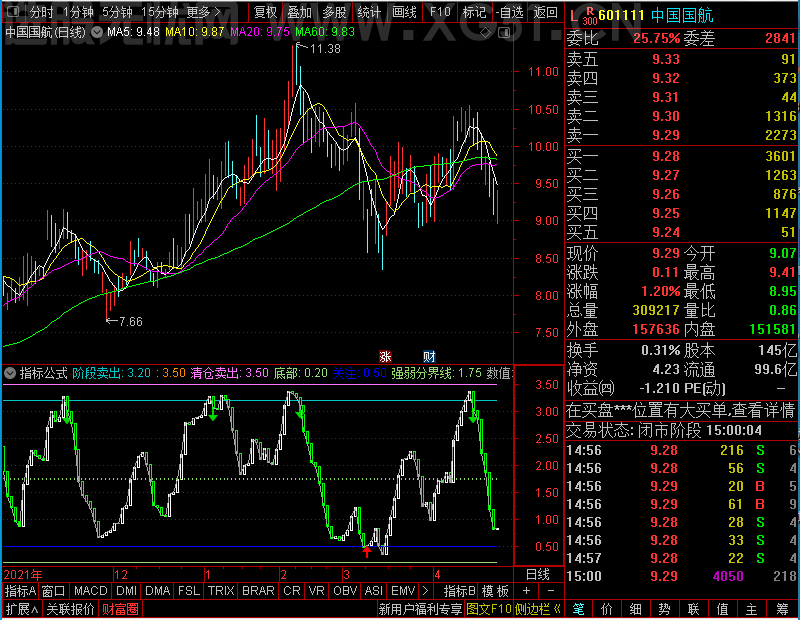The image size is (800, 620).
Task: Select the CR indicator
Action: click(292, 591)
